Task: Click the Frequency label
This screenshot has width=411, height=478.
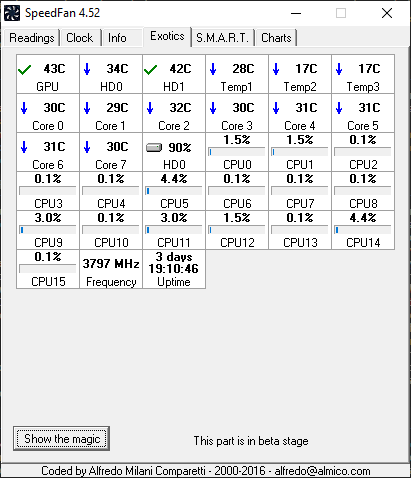Action: coord(111,282)
